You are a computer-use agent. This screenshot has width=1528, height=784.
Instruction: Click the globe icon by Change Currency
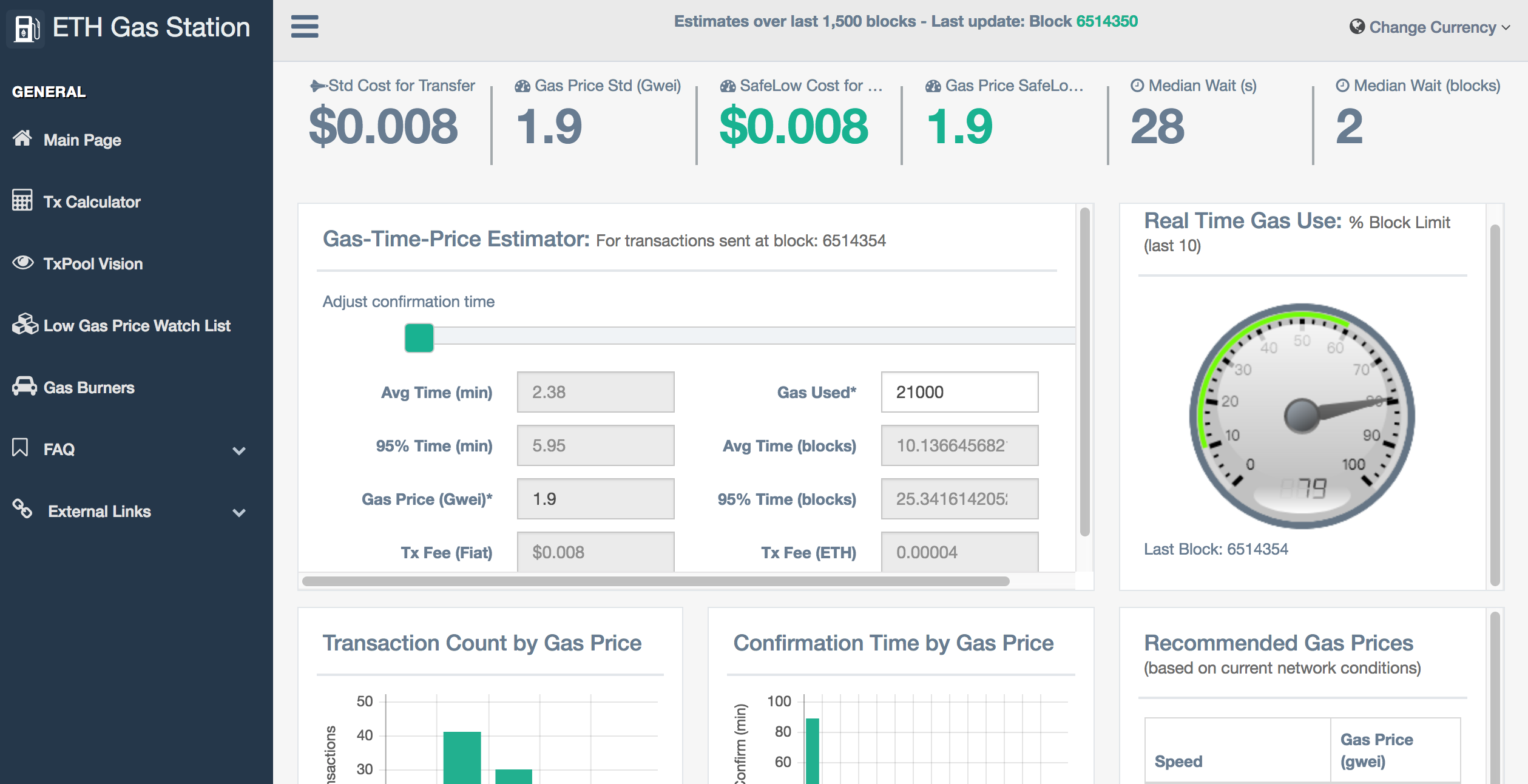pos(1357,27)
